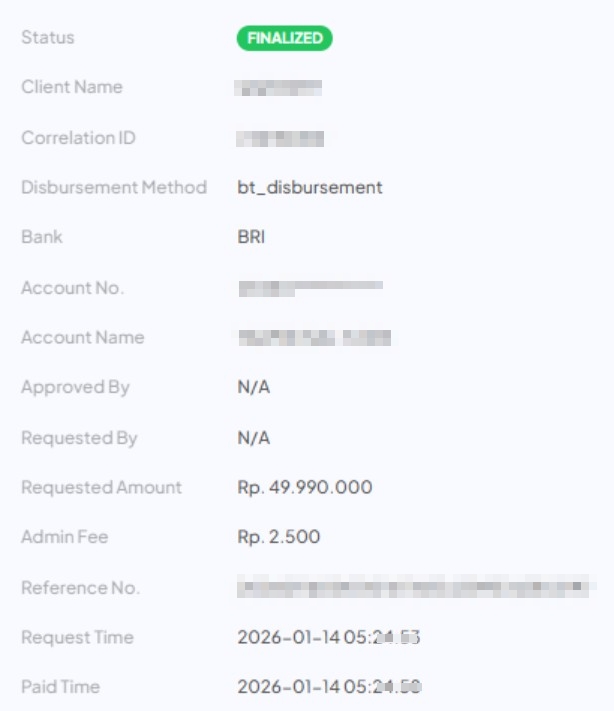Screen dimensions: 614x711
Task: Click the N/A value for Requested By
Action: [x=254, y=438]
